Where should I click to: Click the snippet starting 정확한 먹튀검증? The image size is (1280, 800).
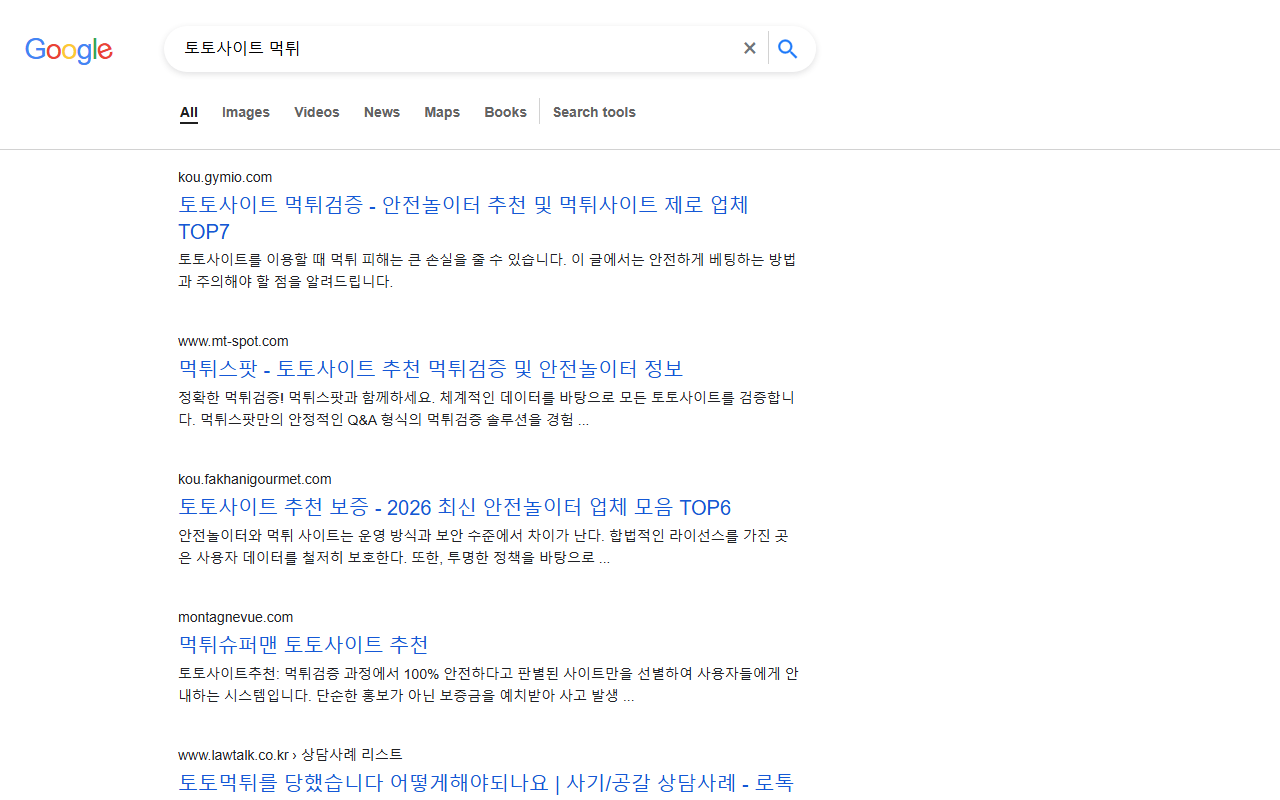coord(486,409)
